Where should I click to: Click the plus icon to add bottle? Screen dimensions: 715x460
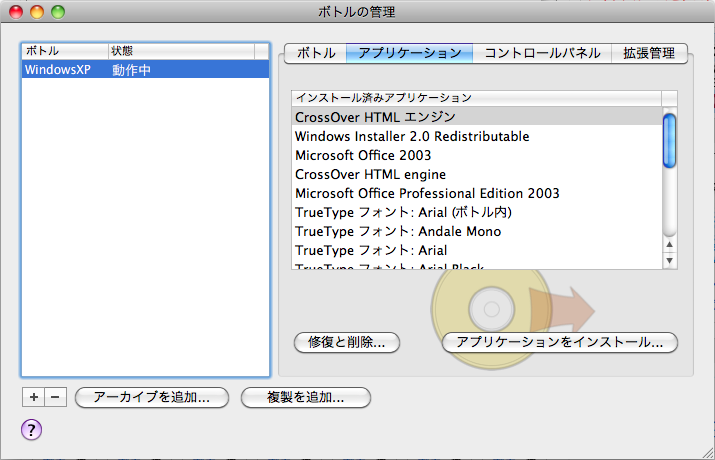click(33, 397)
